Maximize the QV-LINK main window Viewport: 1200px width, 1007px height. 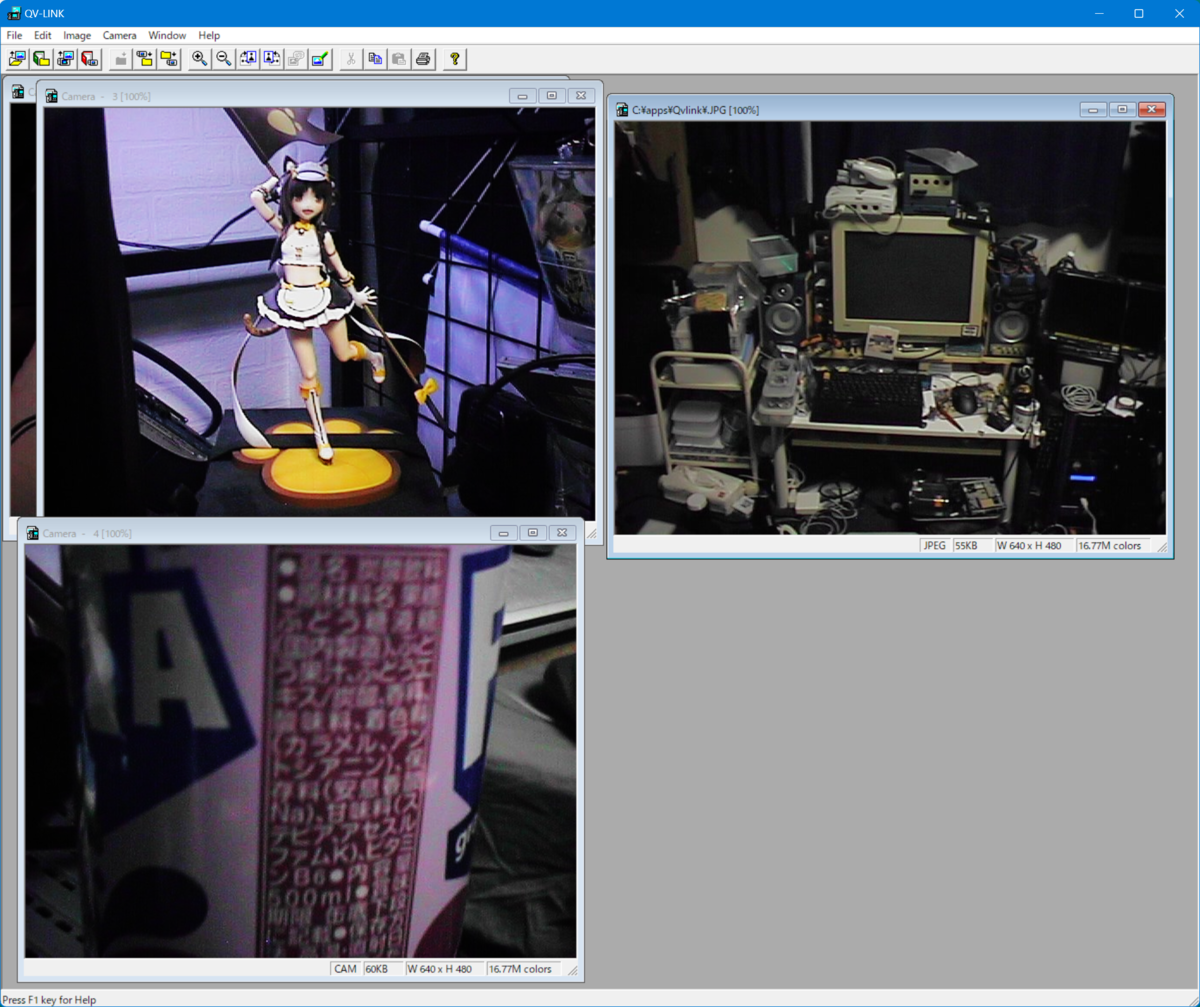(1138, 13)
